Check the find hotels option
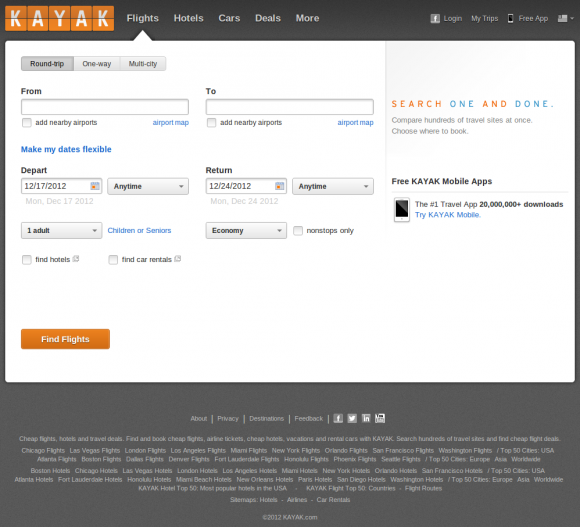Screen dimensions: 580x527 27,260
